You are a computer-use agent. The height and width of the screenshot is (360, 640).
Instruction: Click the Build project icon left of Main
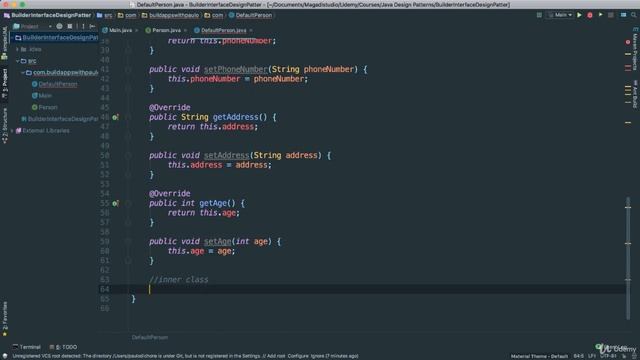(539, 15)
